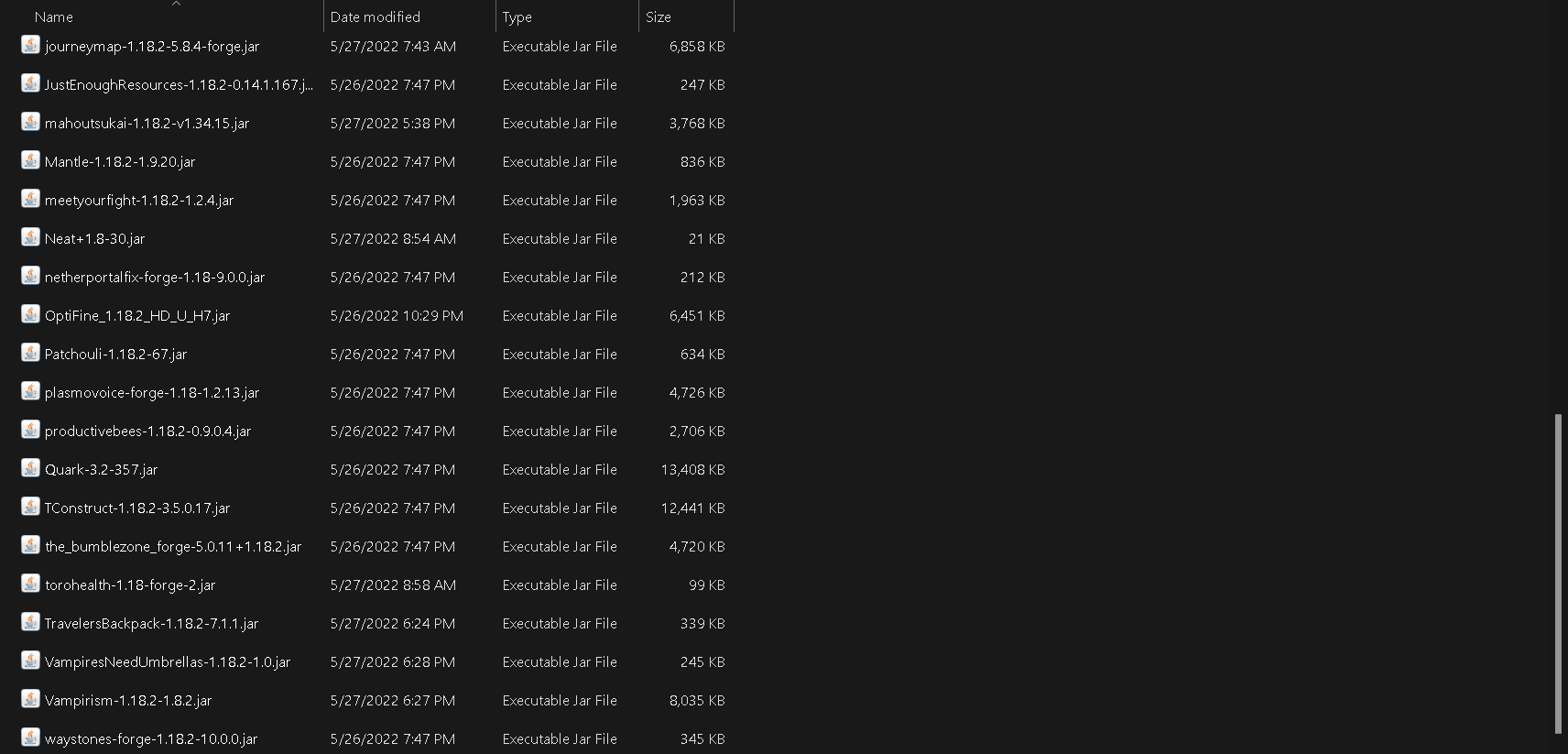Select the Neat+1.8-30.jar file icon

point(30,237)
